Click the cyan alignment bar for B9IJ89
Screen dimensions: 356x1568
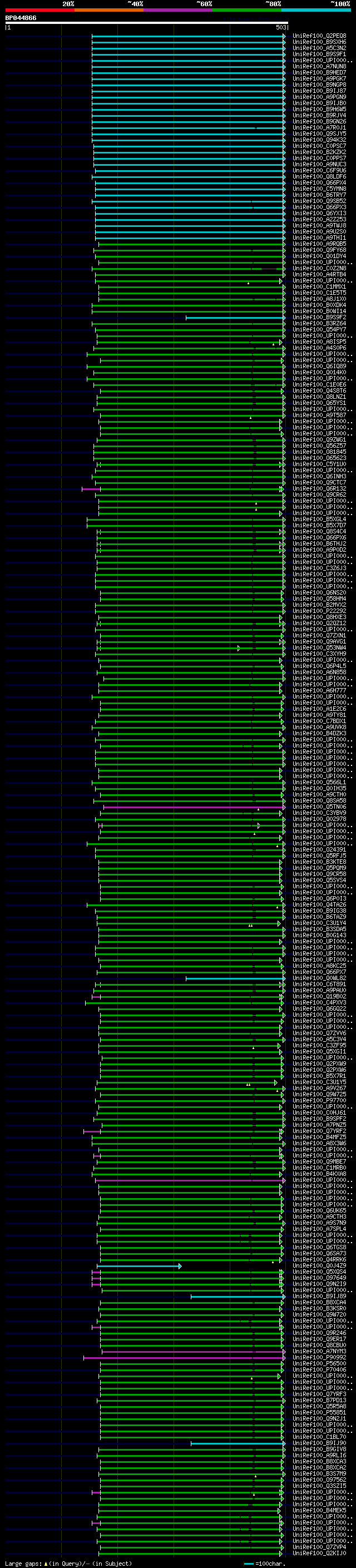point(238,1297)
